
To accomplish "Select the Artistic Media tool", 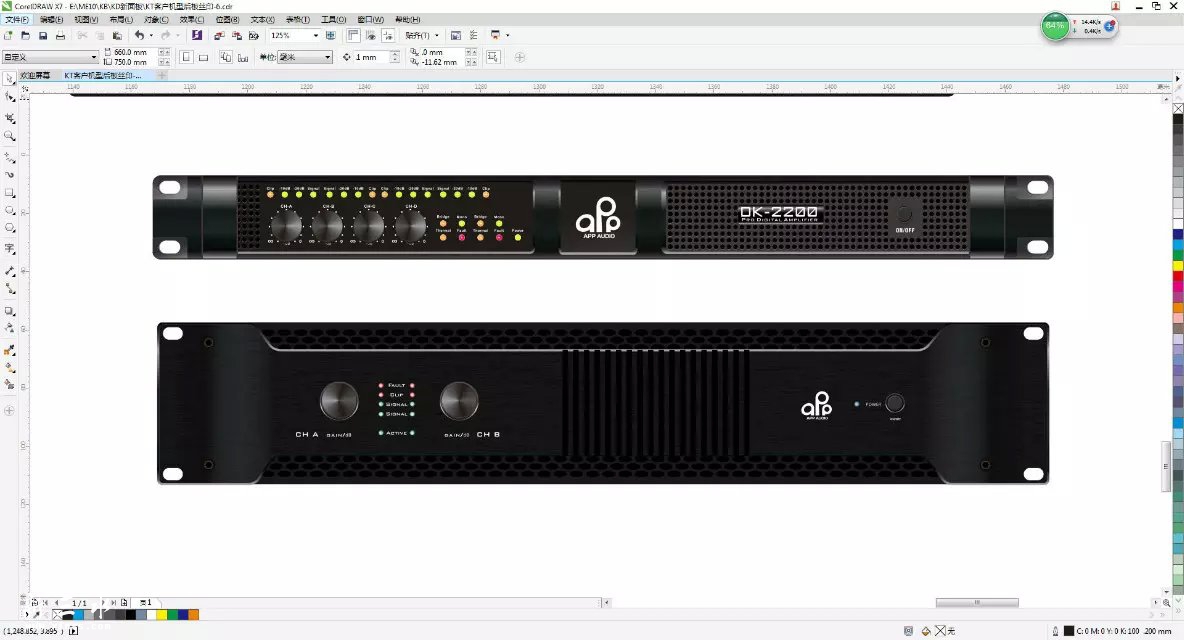I will (x=10, y=175).
